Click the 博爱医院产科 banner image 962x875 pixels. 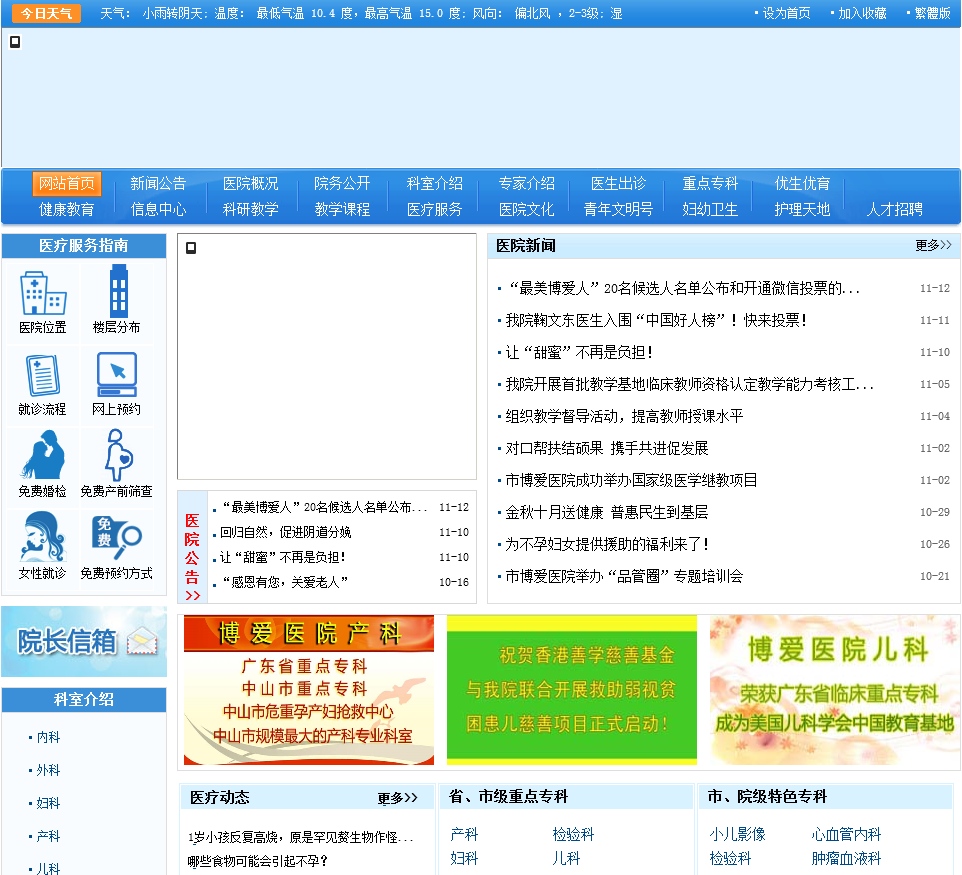309,690
